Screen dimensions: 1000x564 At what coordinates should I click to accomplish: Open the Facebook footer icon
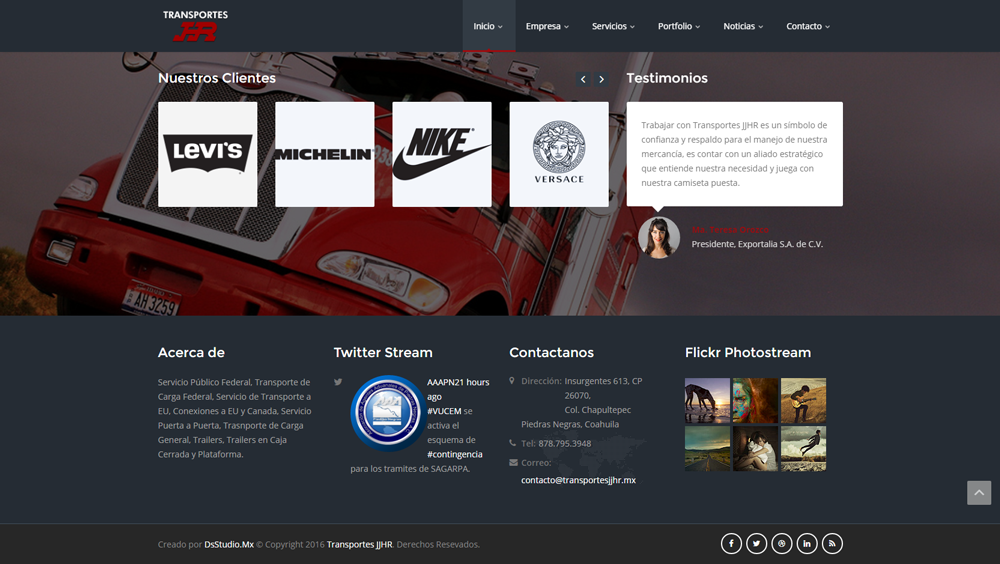732,544
